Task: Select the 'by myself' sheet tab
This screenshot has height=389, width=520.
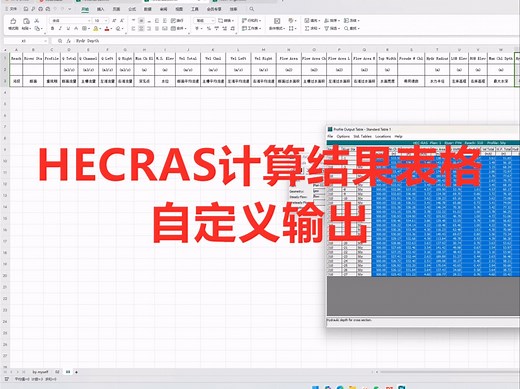Action: (40, 372)
